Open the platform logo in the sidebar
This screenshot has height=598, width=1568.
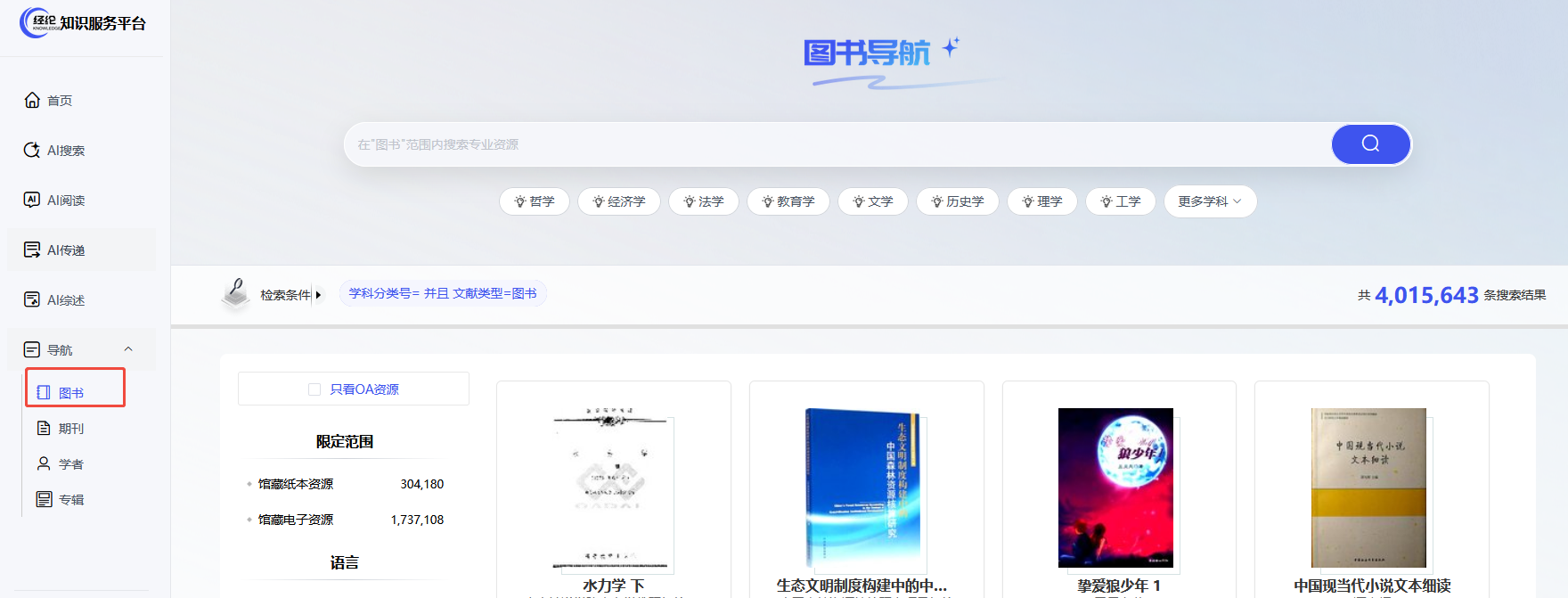pyautogui.click(x=82, y=22)
